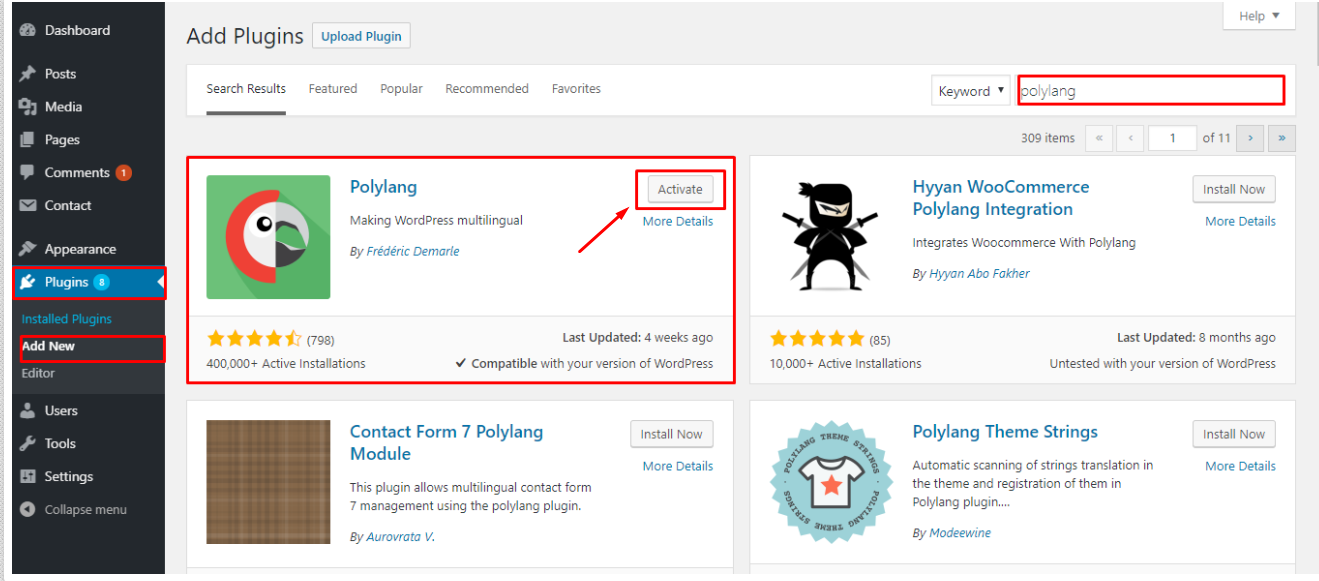Switch to the Recommended tab
Screen dimensions: 1319x581
pyautogui.click(x=487, y=89)
